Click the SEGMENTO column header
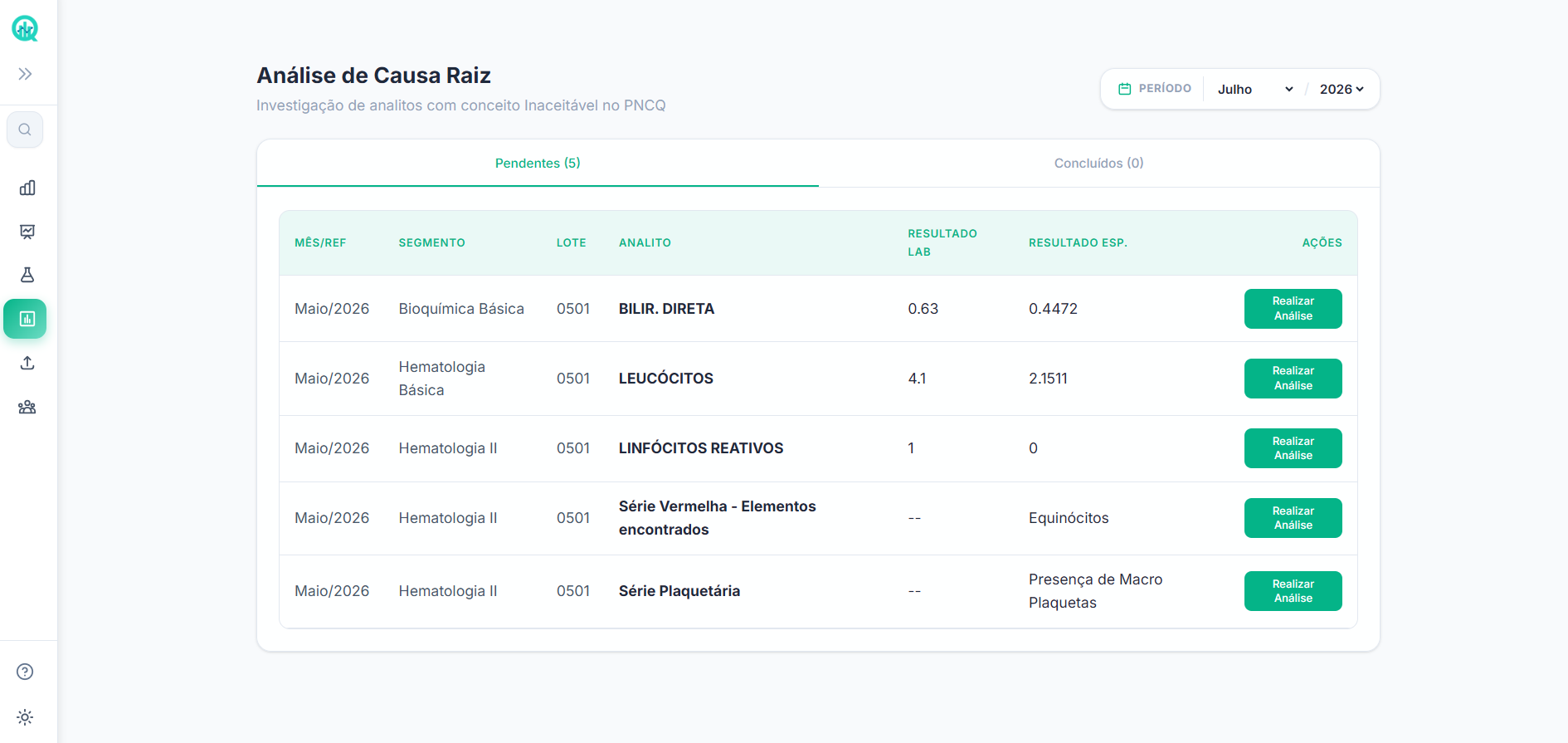This screenshot has width=1568, height=743. tap(431, 242)
